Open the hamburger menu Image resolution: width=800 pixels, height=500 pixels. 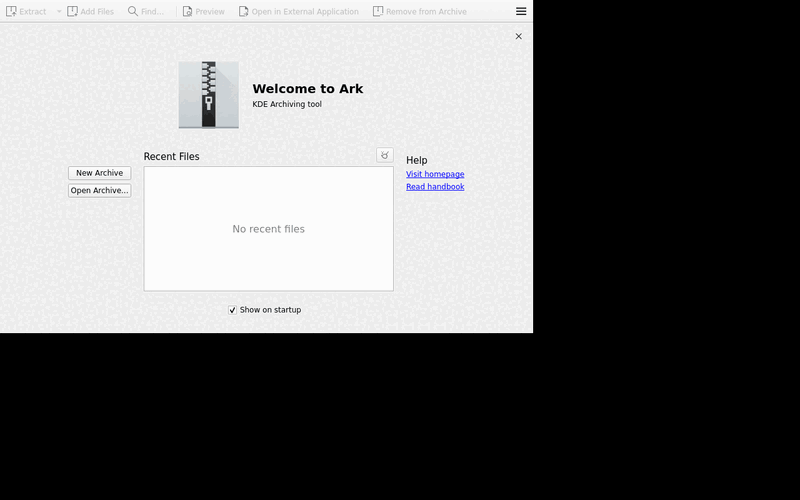pyautogui.click(x=521, y=11)
